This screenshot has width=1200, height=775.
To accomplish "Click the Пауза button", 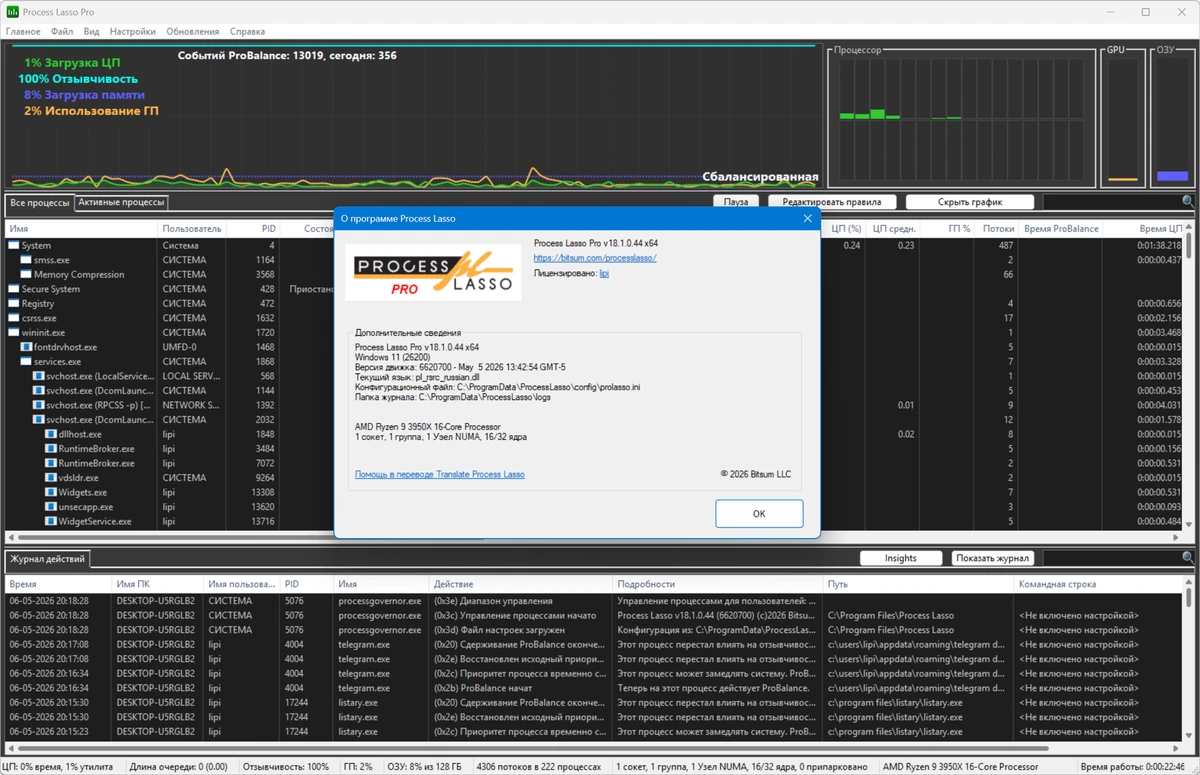I will coord(736,202).
